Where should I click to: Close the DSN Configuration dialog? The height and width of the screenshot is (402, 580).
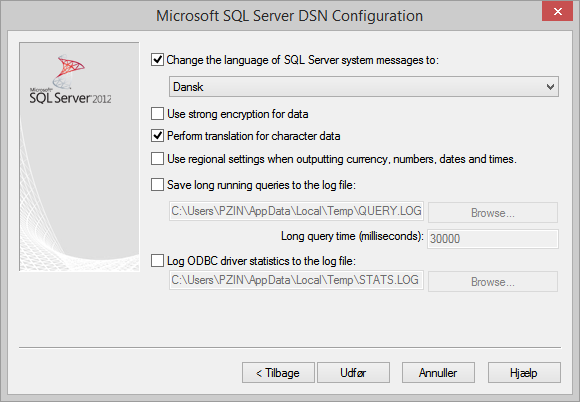557,11
